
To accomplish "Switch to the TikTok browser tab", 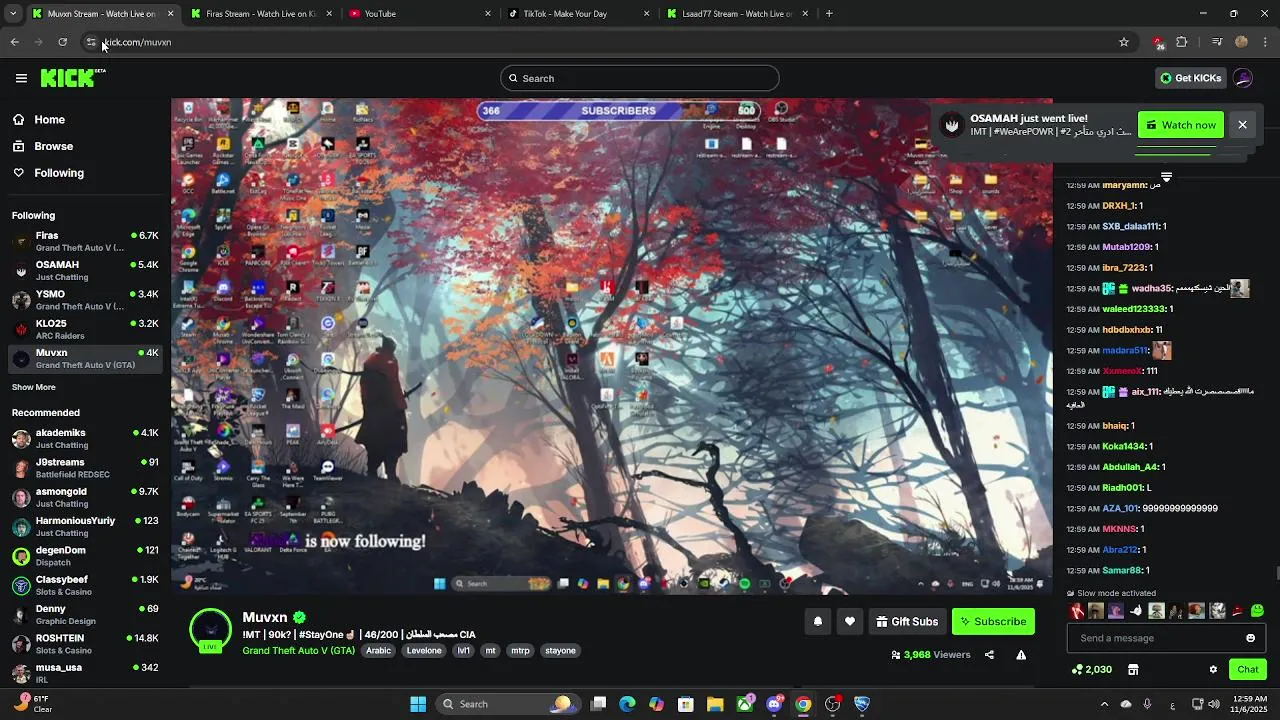I will [578, 14].
